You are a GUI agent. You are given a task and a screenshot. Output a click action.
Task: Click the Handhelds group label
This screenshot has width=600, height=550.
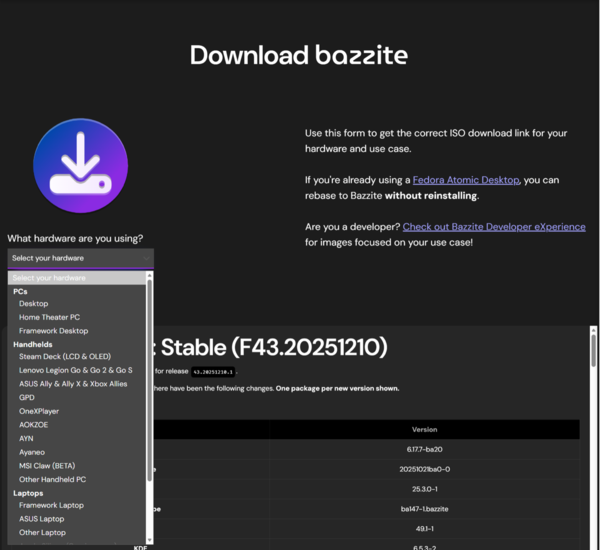[x=33, y=344]
